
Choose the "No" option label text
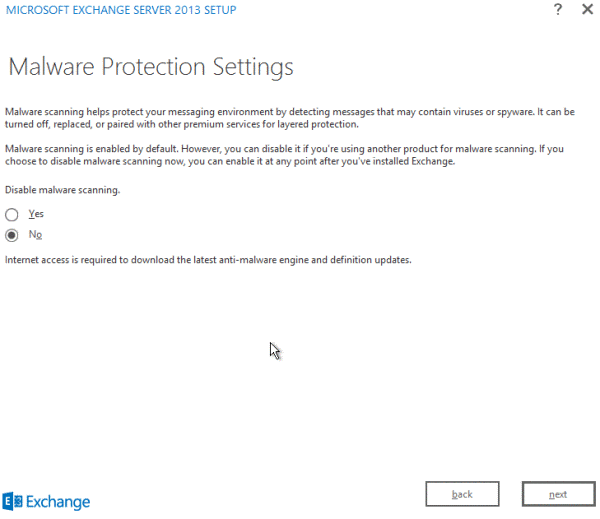point(35,234)
